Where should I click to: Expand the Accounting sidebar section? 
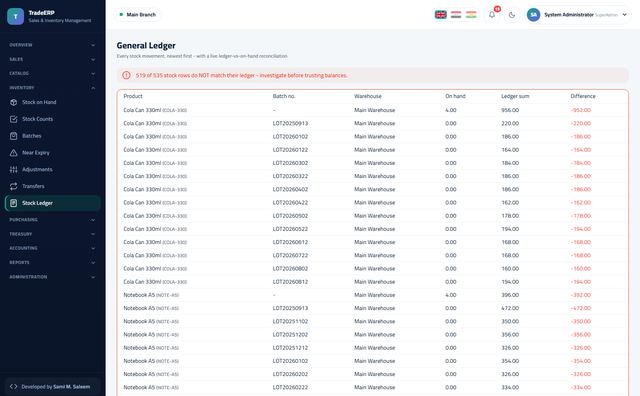coord(53,248)
